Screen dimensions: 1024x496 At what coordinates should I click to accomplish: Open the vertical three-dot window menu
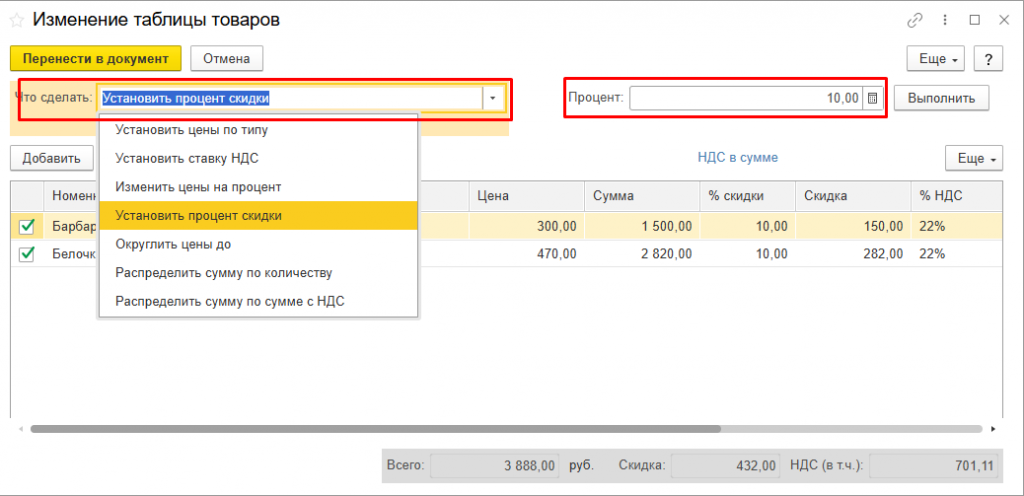944,20
